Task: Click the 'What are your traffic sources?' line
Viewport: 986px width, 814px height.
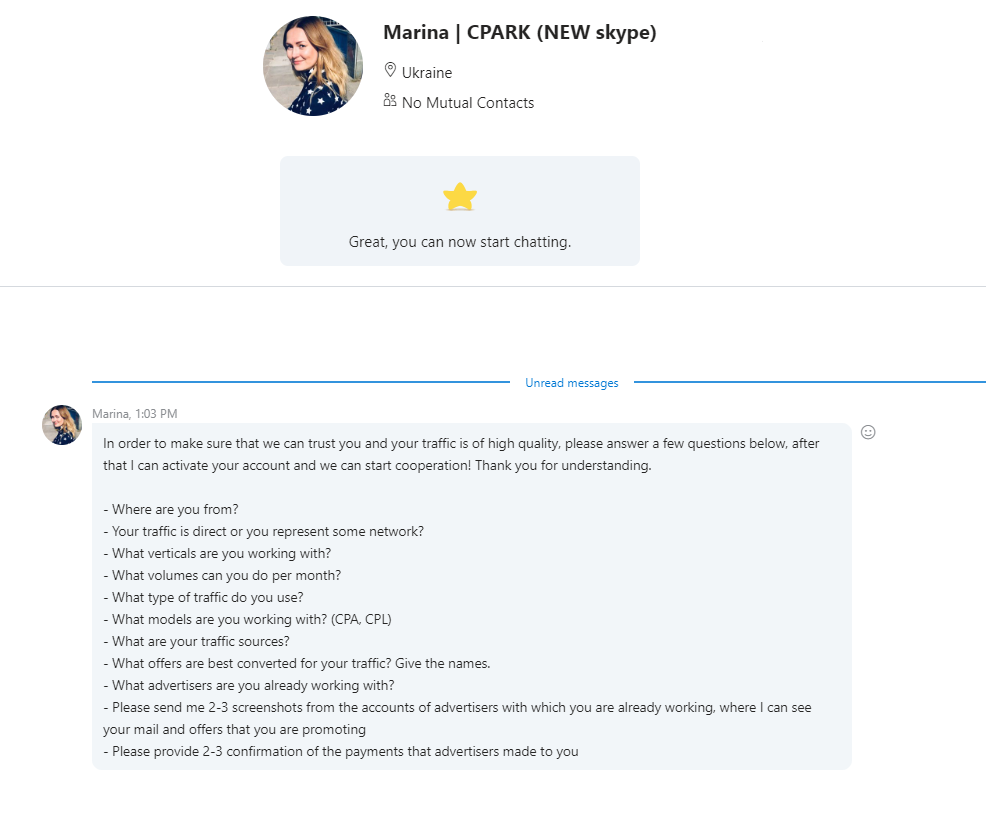Action: point(196,642)
